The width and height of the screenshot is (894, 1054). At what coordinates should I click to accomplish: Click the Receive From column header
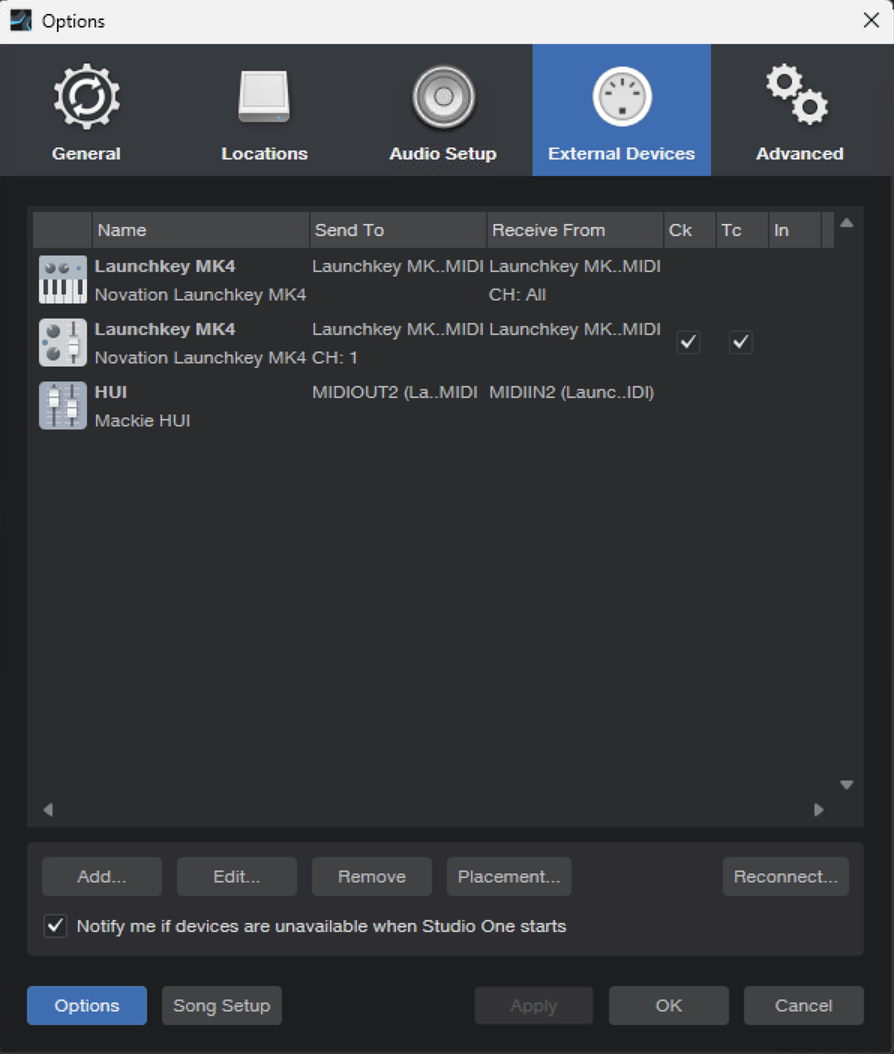pyautogui.click(x=575, y=230)
